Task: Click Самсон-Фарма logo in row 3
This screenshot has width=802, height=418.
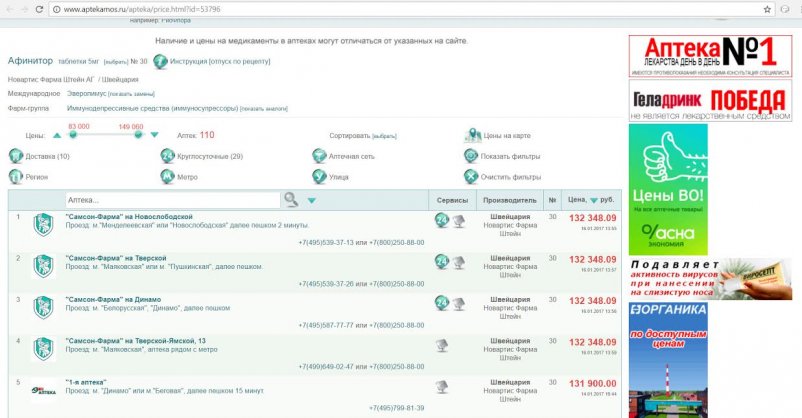Action: click(43, 307)
